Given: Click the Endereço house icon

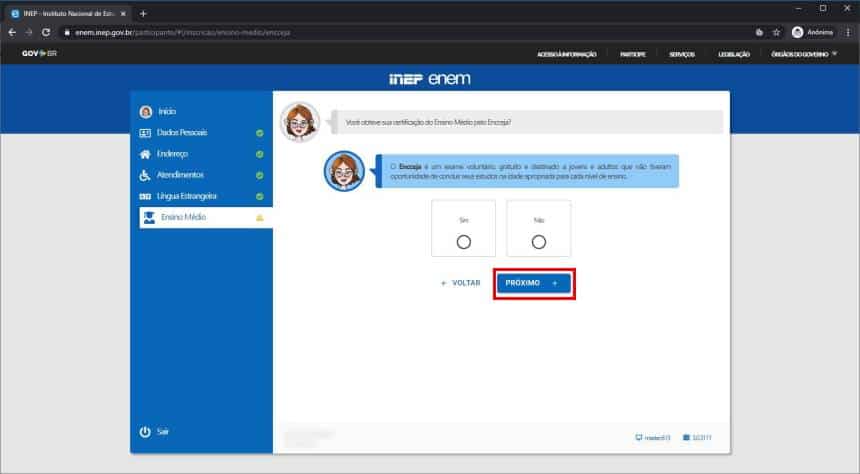Looking at the screenshot, I should [145, 154].
